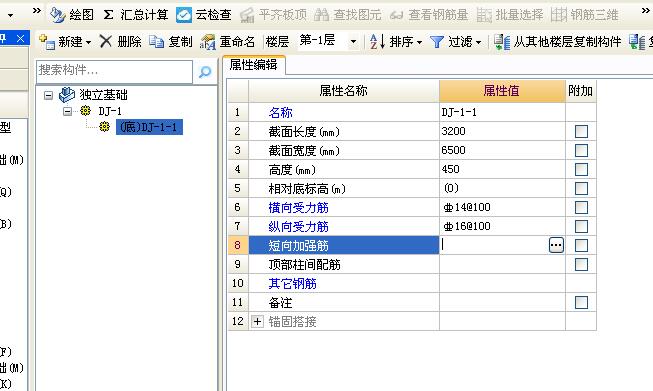653x391 pixels.
Task: Click gear icon beside (底)DJ-1-1
Action: click(104, 127)
